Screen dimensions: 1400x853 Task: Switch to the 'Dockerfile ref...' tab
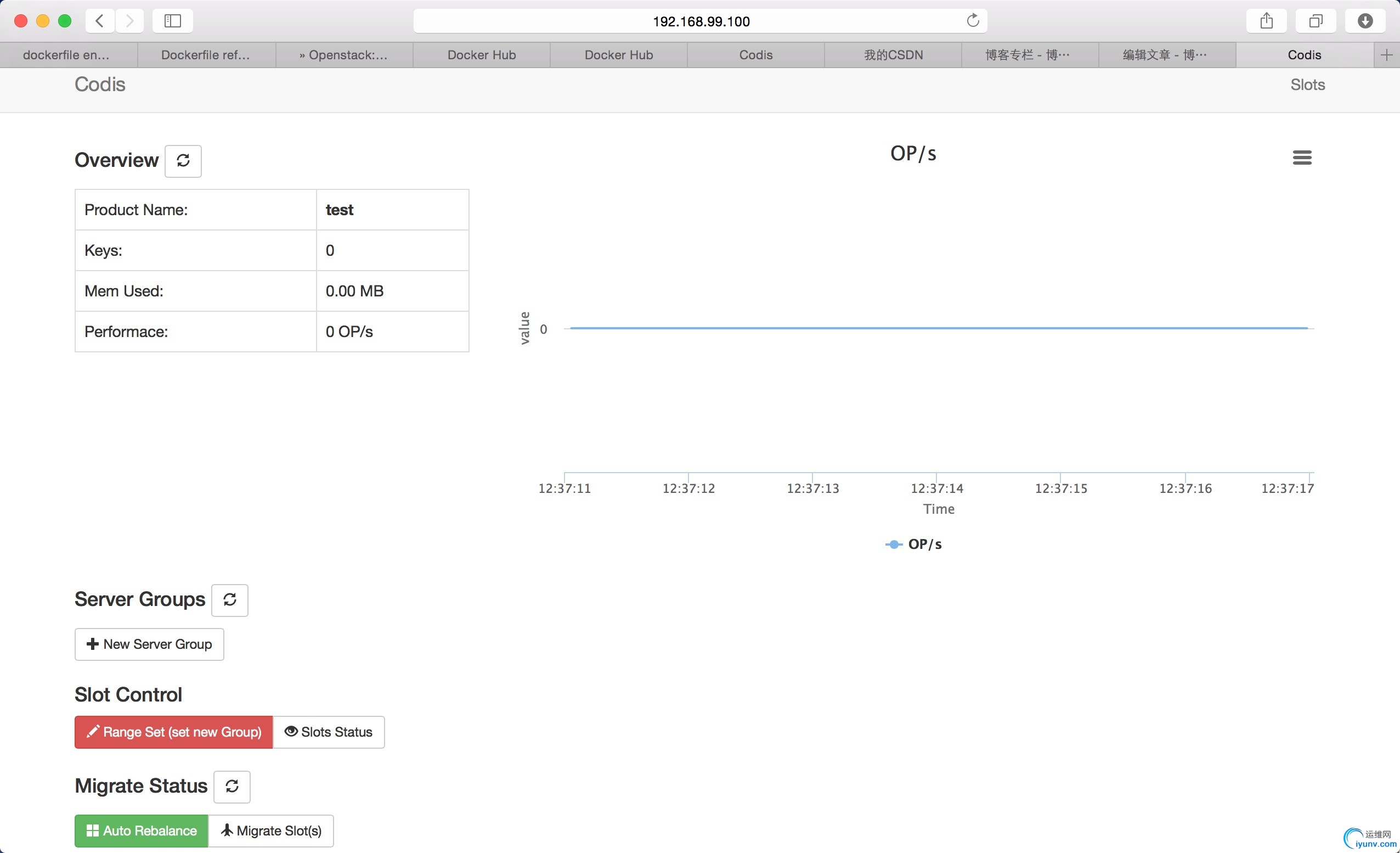[206, 55]
